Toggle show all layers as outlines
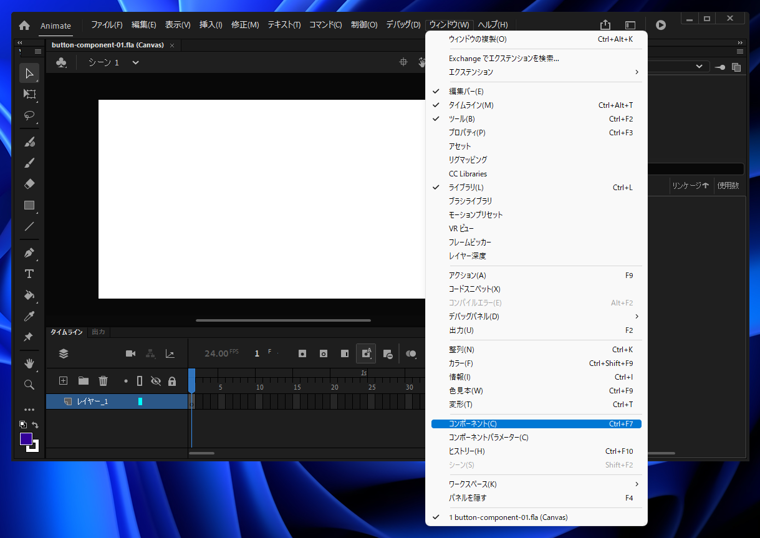The height and width of the screenshot is (538, 760). tap(140, 381)
